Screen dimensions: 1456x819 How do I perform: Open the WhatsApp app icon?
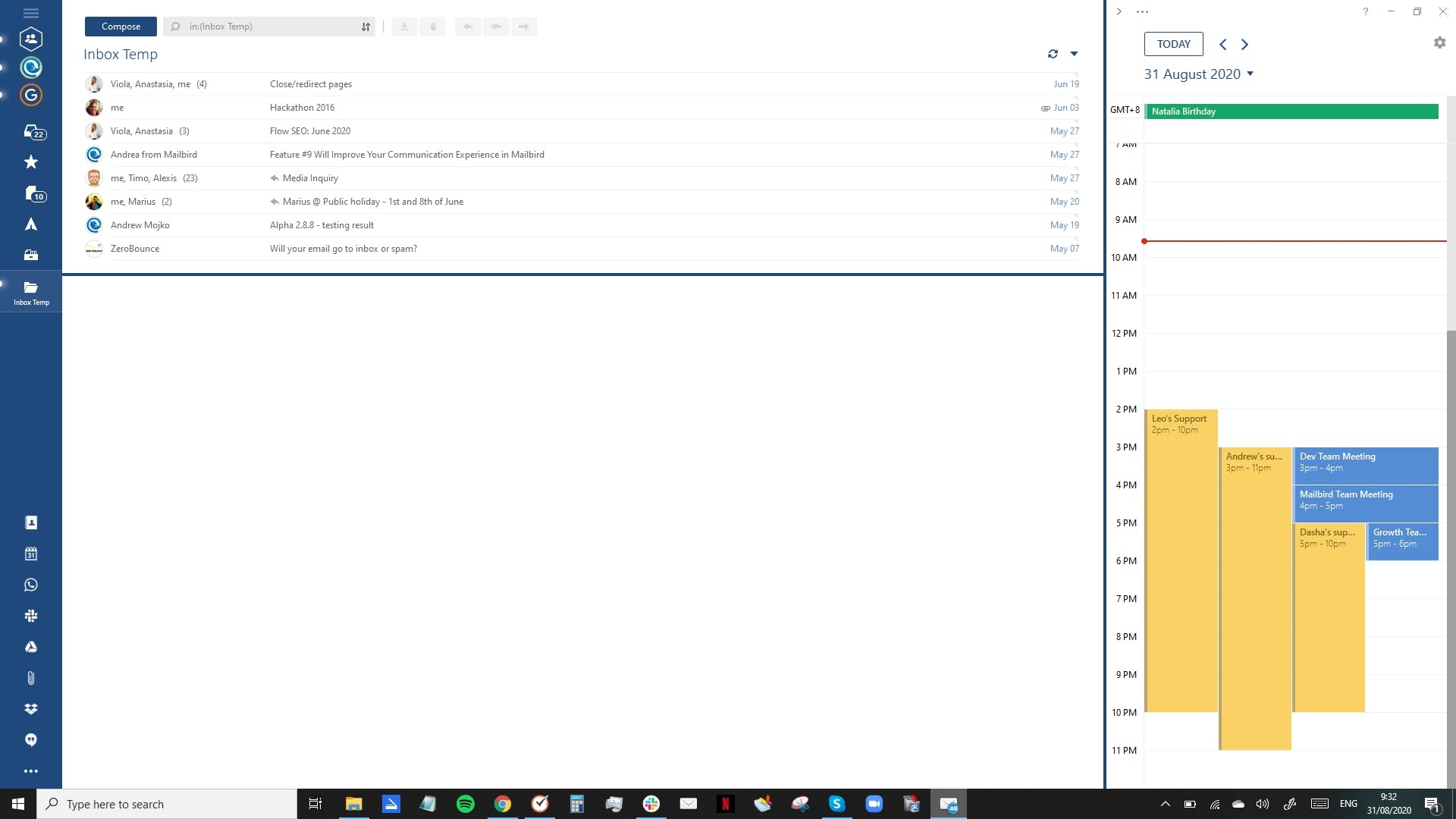pyautogui.click(x=31, y=585)
